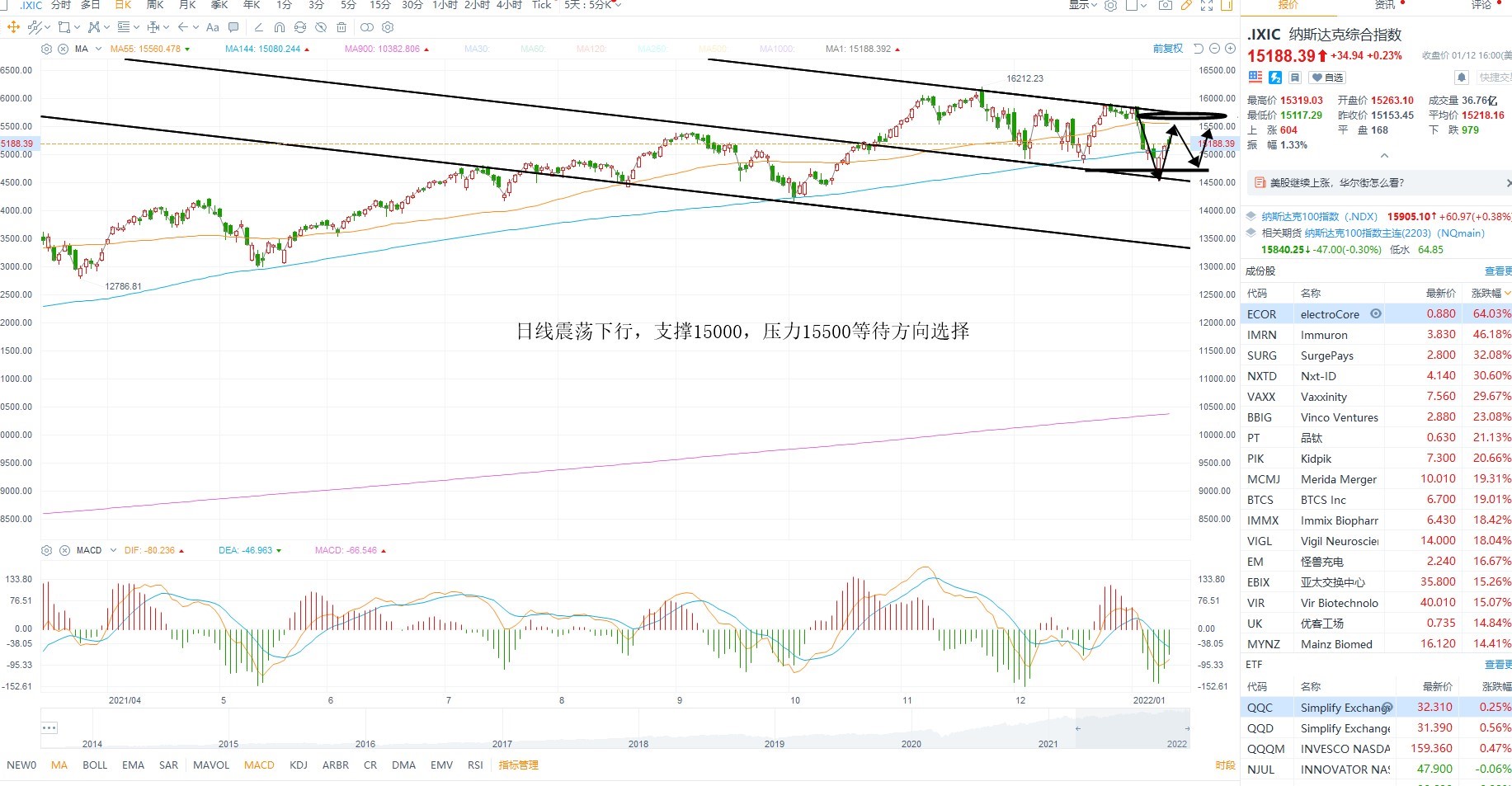Switch to 月K monthly chart
The image size is (1512, 786).
187,5
